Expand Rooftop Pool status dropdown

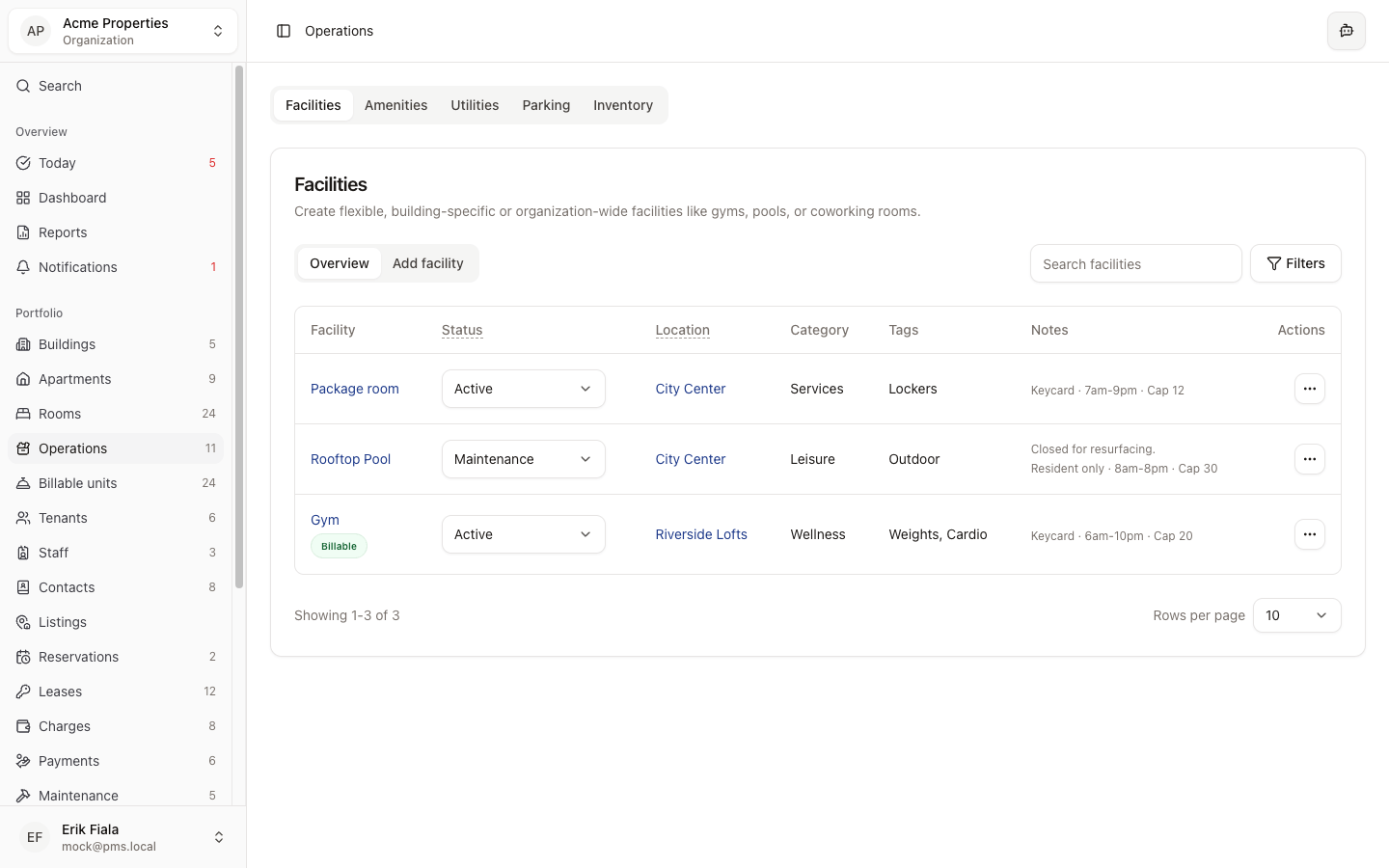[x=523, y=459]
